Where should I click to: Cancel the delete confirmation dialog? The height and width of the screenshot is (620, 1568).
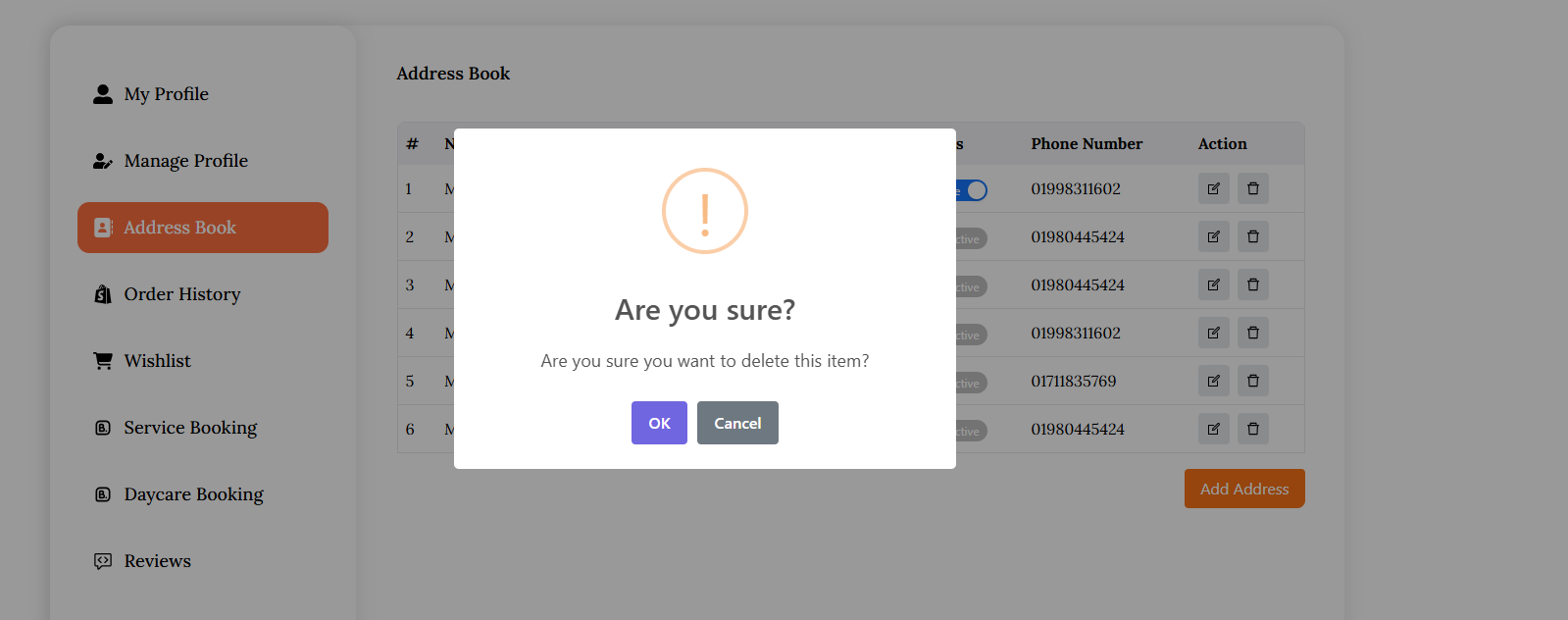coord(737,423)
